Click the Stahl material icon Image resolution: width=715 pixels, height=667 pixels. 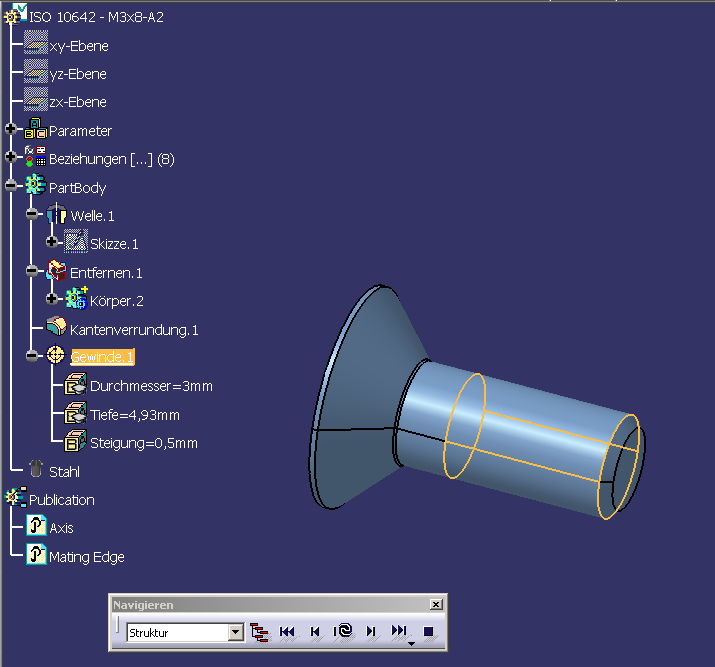click(36, 469)
